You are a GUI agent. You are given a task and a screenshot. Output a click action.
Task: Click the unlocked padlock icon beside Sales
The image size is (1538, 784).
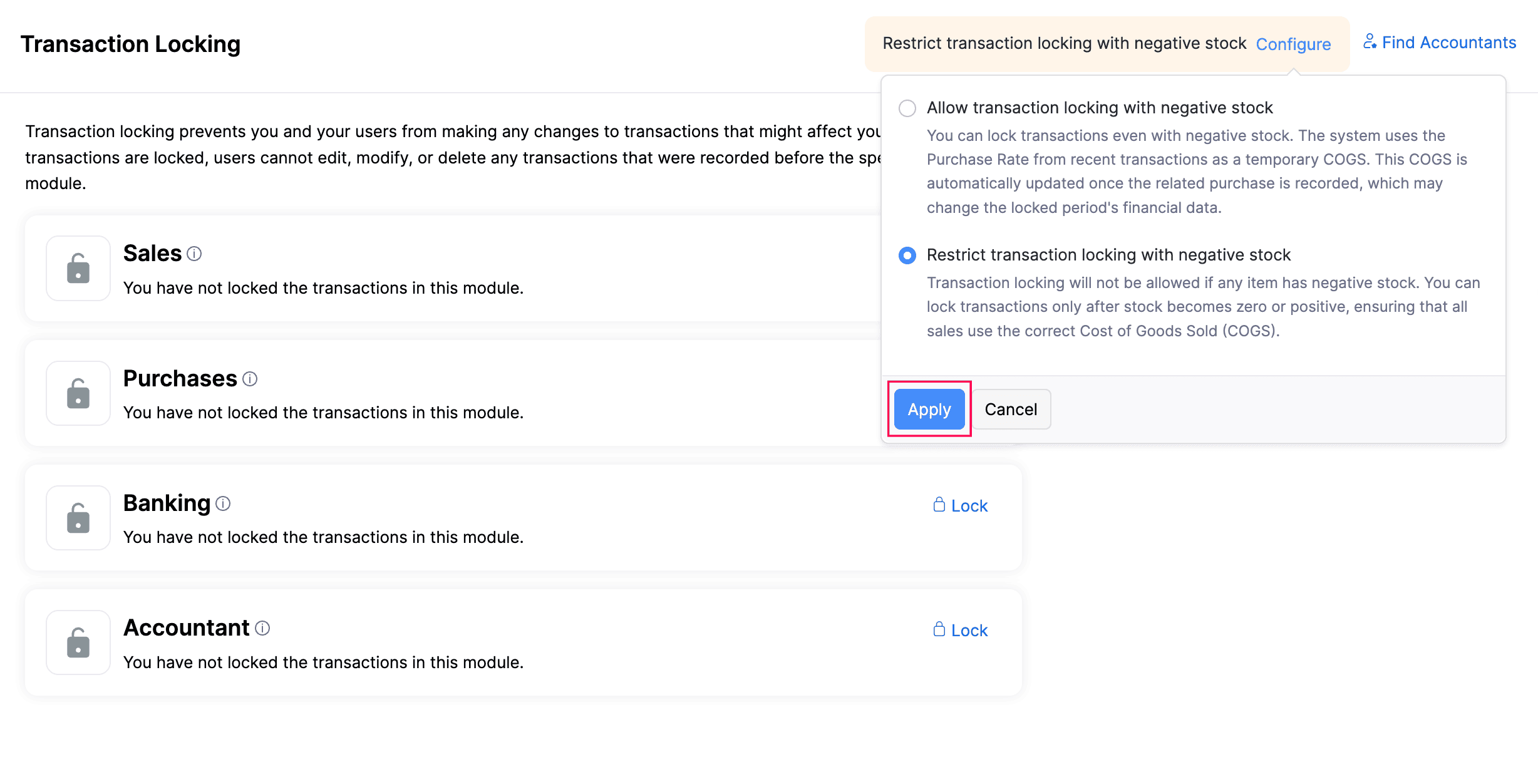click(x=78, y=269)
